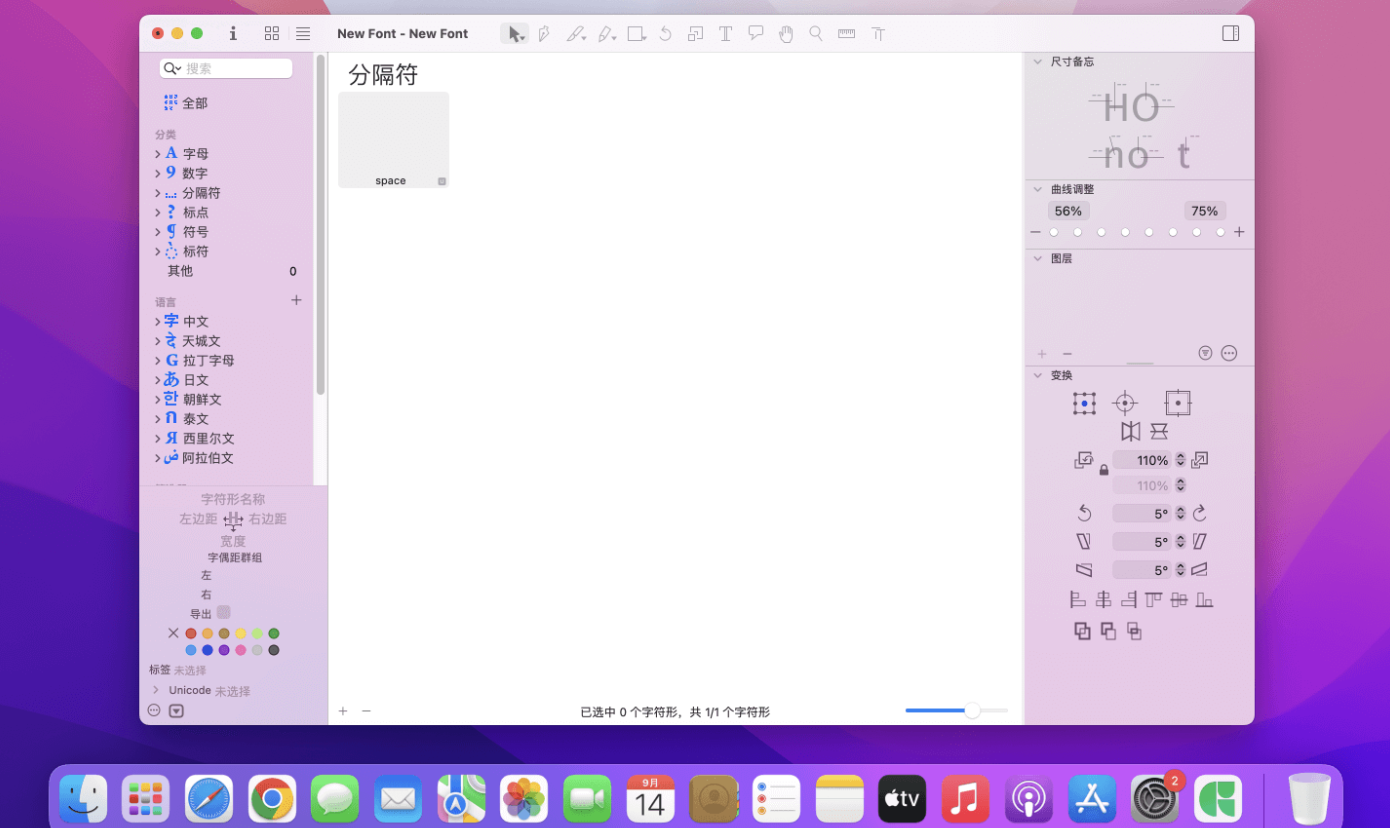Select the Annotation speech bubble tool
The image size is (1390, 828).
point(756,34)
